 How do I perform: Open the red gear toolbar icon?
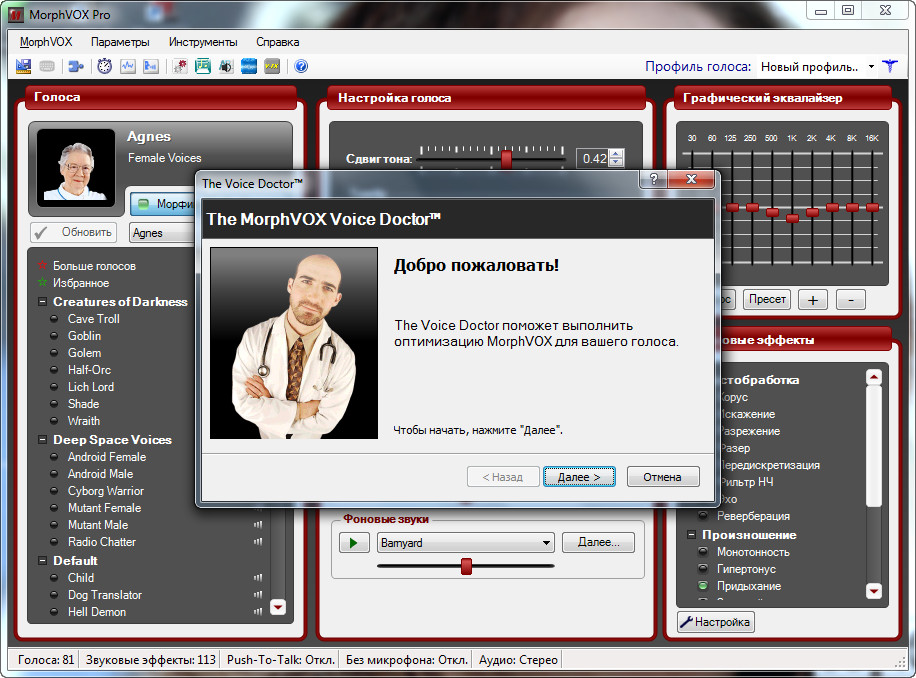[180, 66]
